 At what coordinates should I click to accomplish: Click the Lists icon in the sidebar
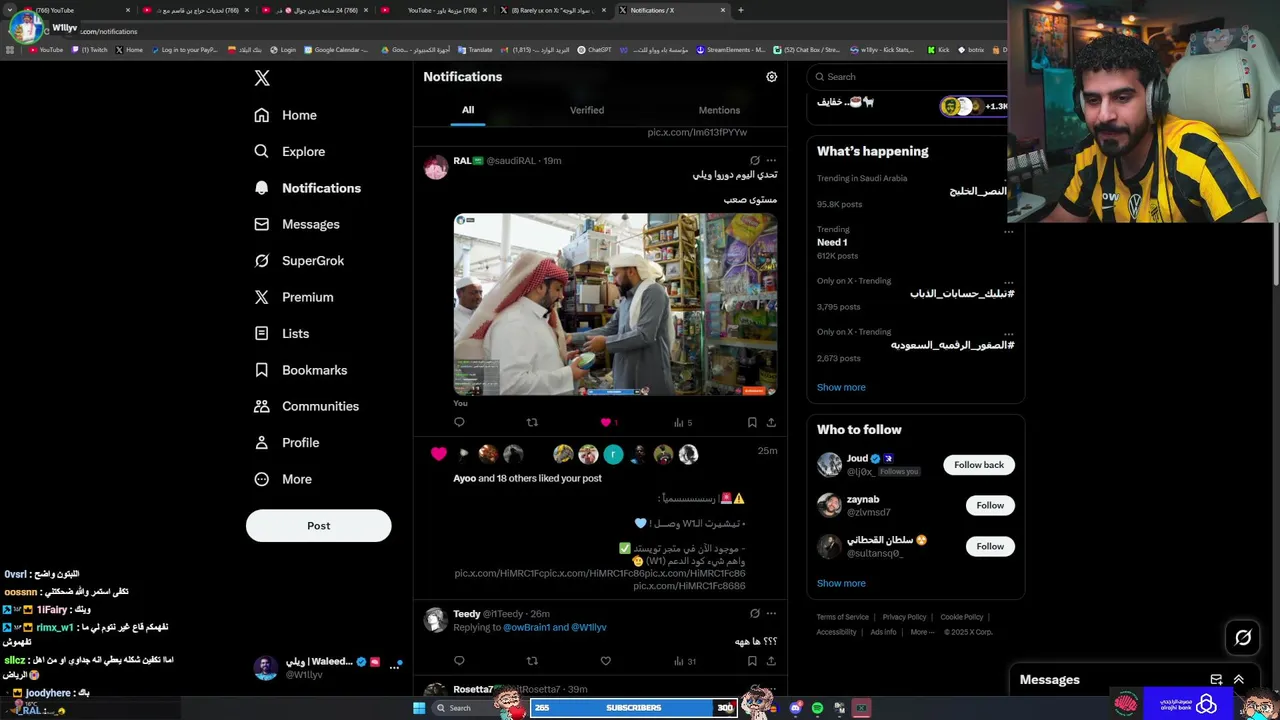pos(262,333)
